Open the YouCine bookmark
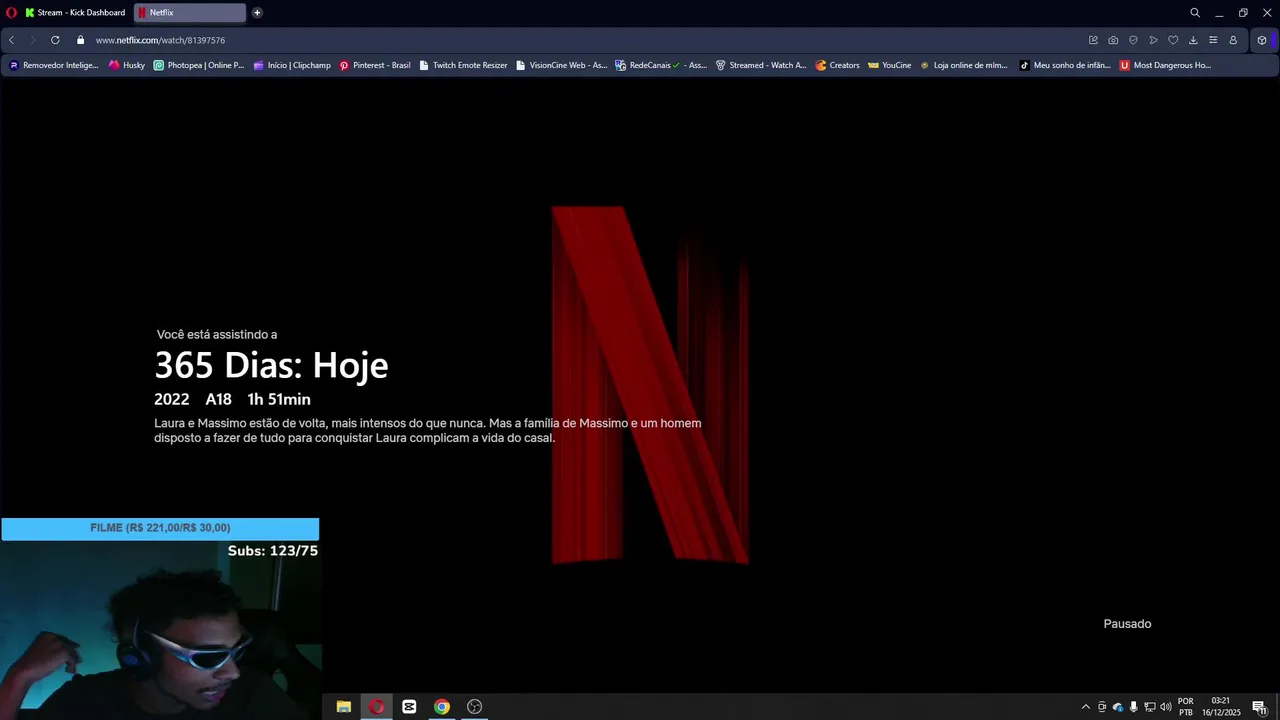This screenshot has height=720, width=1280. tap(890, 65)
